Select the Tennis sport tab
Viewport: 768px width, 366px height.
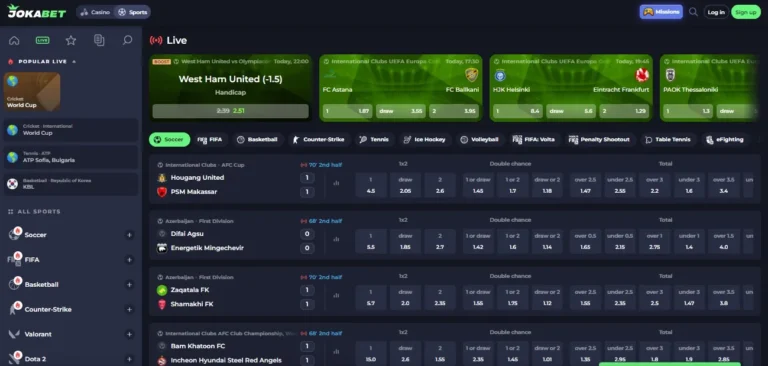pos(374,140)
